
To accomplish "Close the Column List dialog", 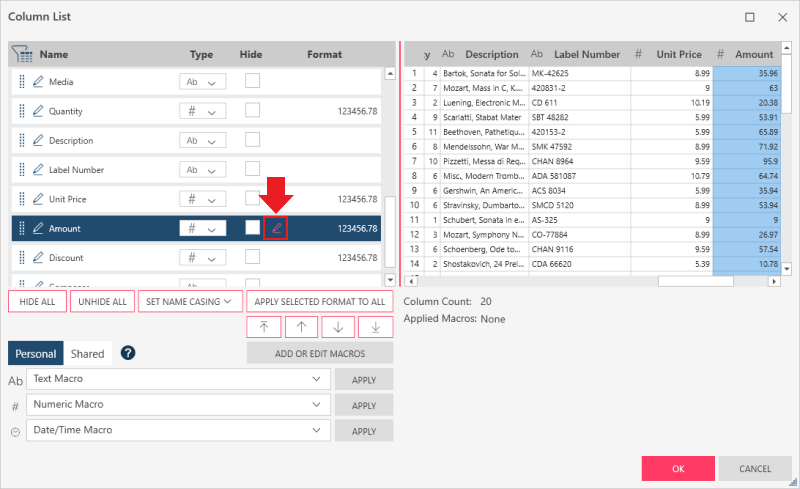I will coord(783,17).
